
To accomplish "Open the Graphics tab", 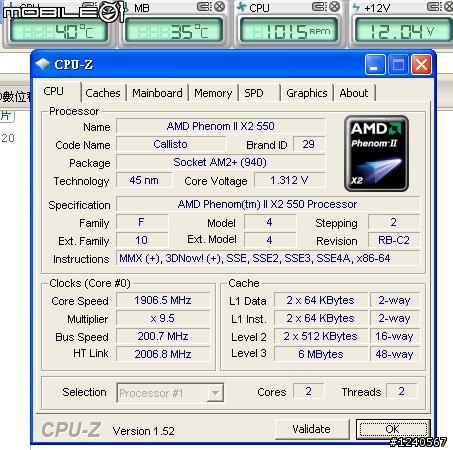I will [x=307, y=93].
